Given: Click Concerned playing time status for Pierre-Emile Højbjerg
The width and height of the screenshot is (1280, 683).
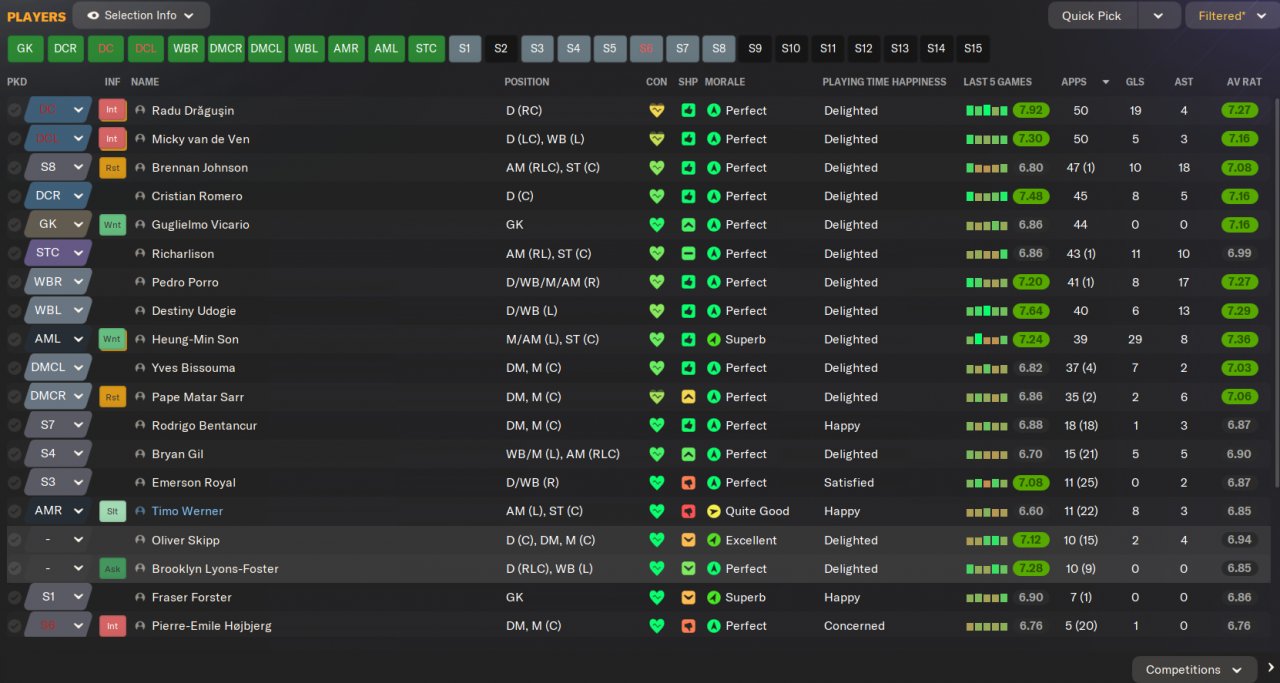Looking at the screenshot, I should pos(854,626).
